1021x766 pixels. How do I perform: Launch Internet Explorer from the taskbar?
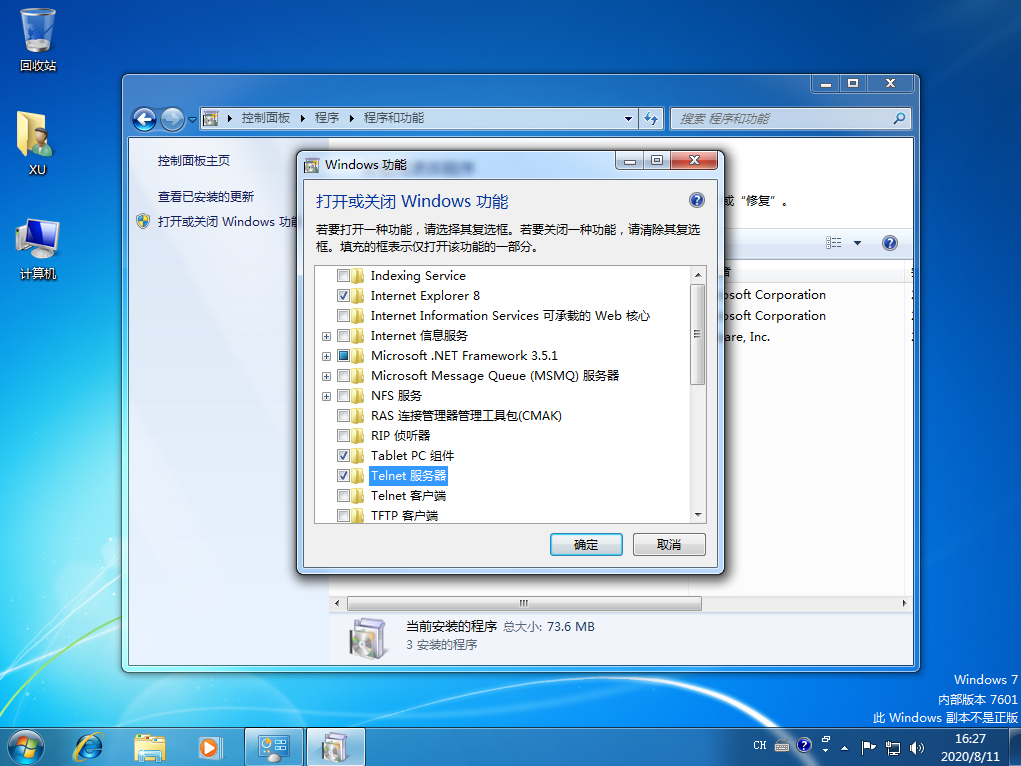pyautogui.click(x=89, y=746)
